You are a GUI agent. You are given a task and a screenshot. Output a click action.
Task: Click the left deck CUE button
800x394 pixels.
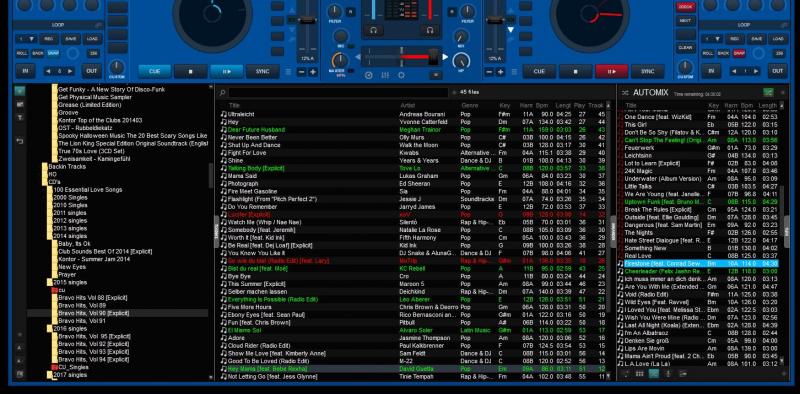(155, 71)
